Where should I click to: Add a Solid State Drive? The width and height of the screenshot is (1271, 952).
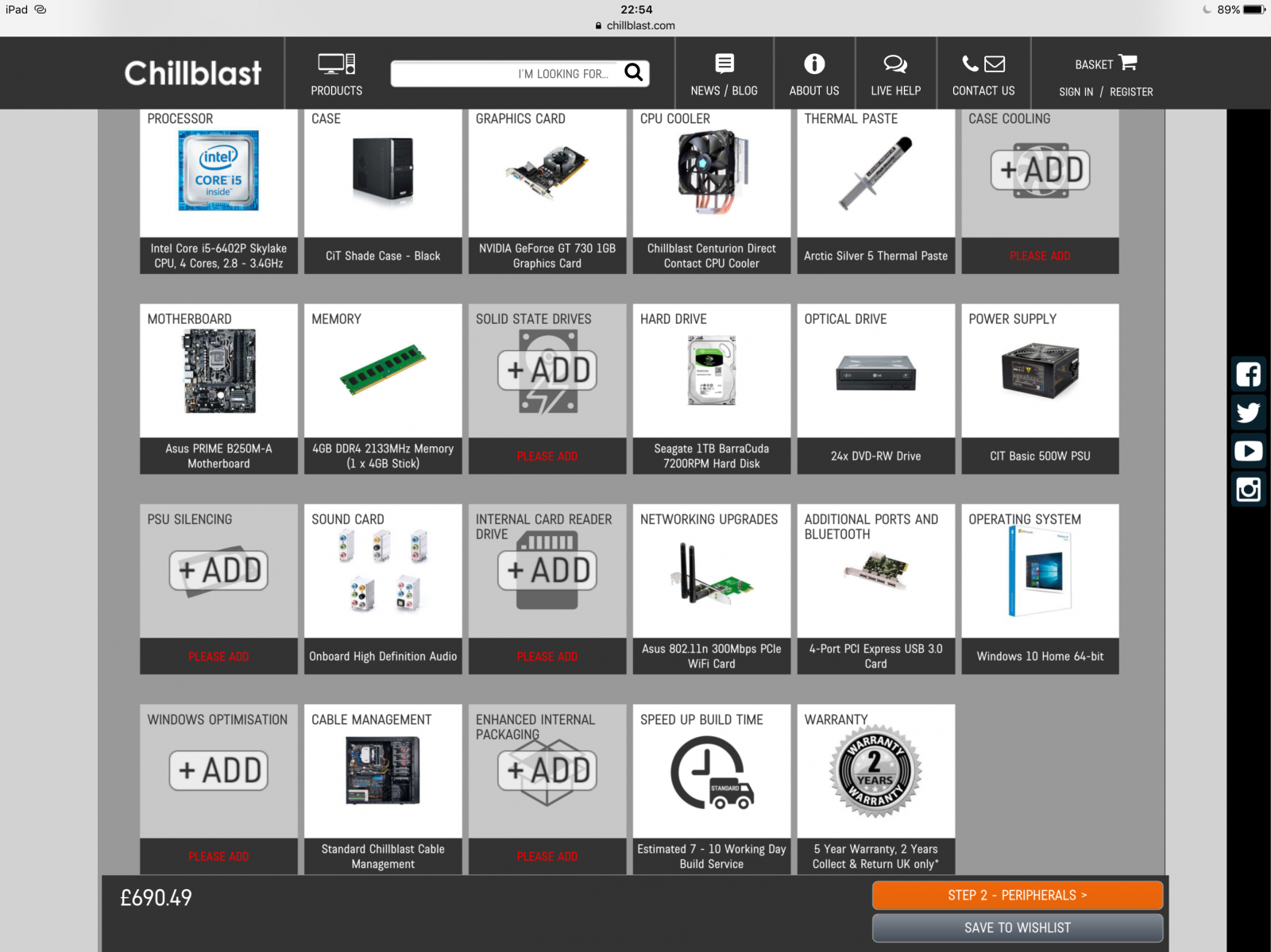547,372
